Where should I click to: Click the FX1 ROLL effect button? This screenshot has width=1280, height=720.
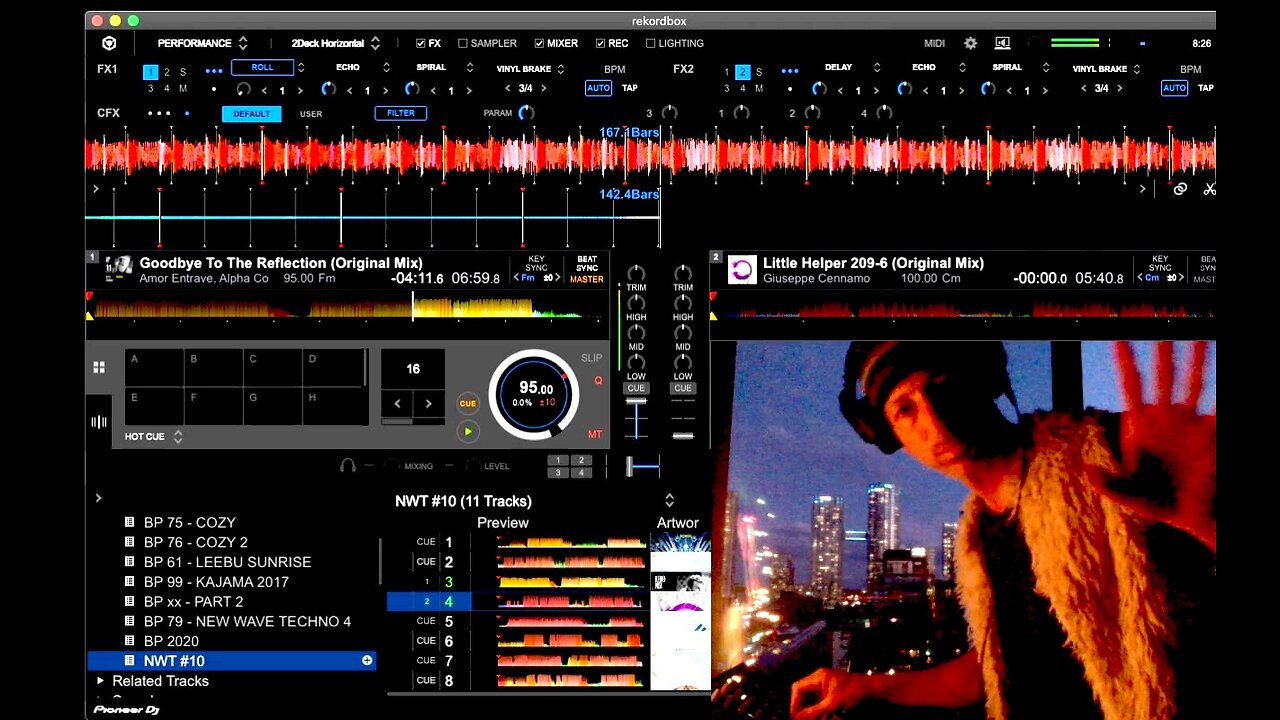pos(262,67)
